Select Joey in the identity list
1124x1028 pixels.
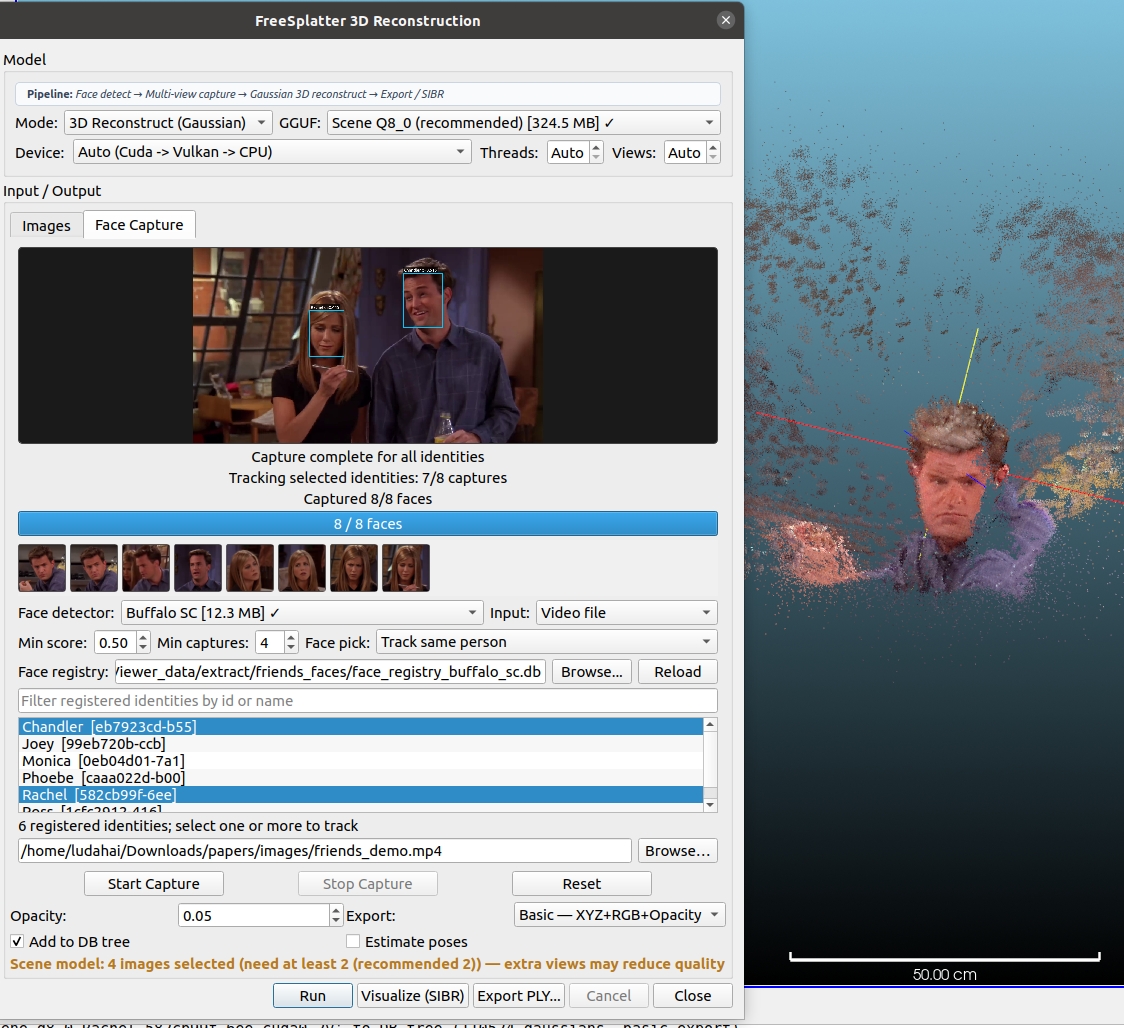tap(361, 743)
